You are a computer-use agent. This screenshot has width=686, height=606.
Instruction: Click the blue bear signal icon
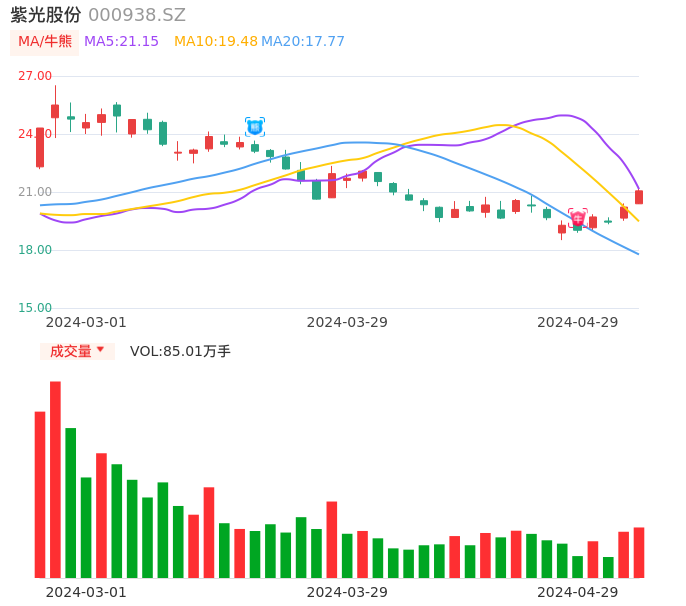[255, 127]
